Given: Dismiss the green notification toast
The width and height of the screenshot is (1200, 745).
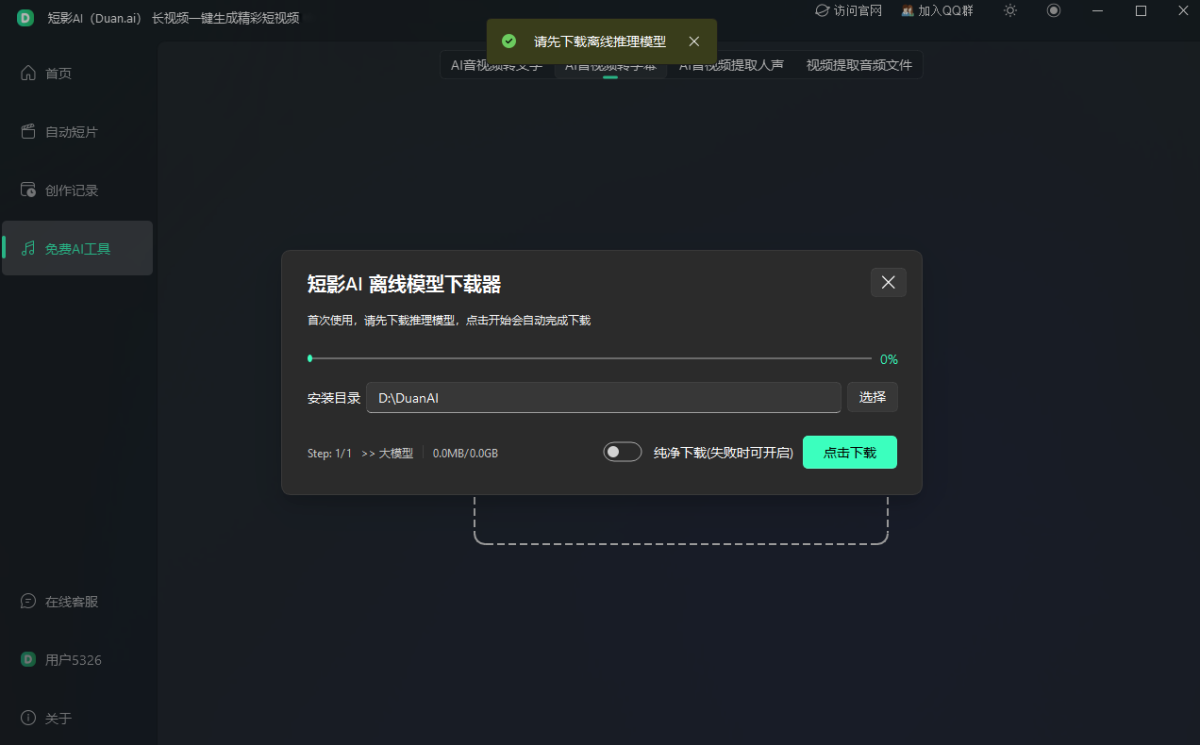Looking at the screenshot, I should (x=694, y=42).
